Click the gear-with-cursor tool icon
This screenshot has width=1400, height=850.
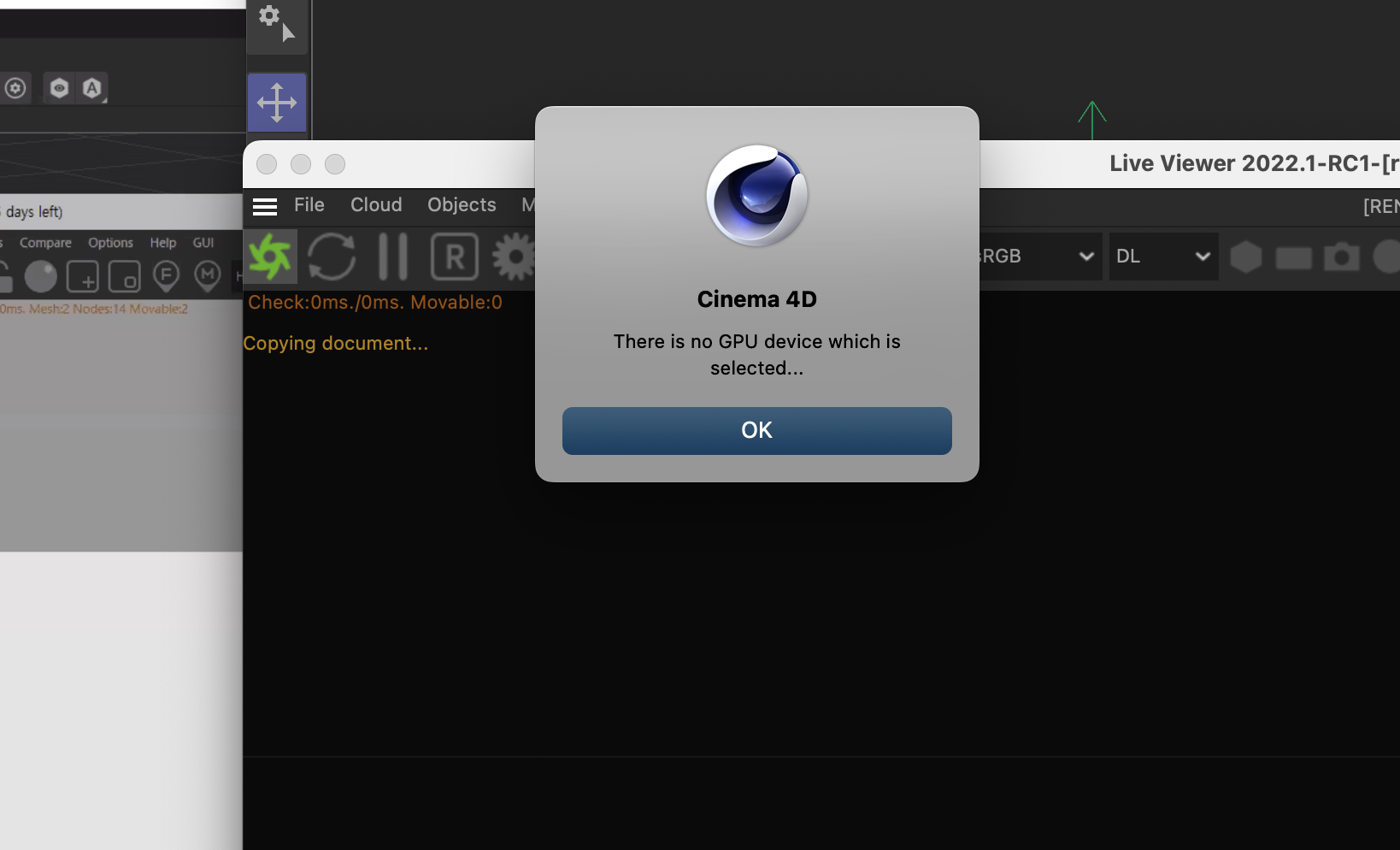(277, 24)
